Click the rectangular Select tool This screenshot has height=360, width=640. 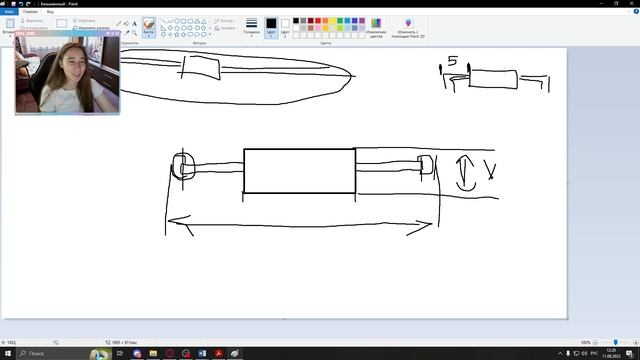[62, 23]
